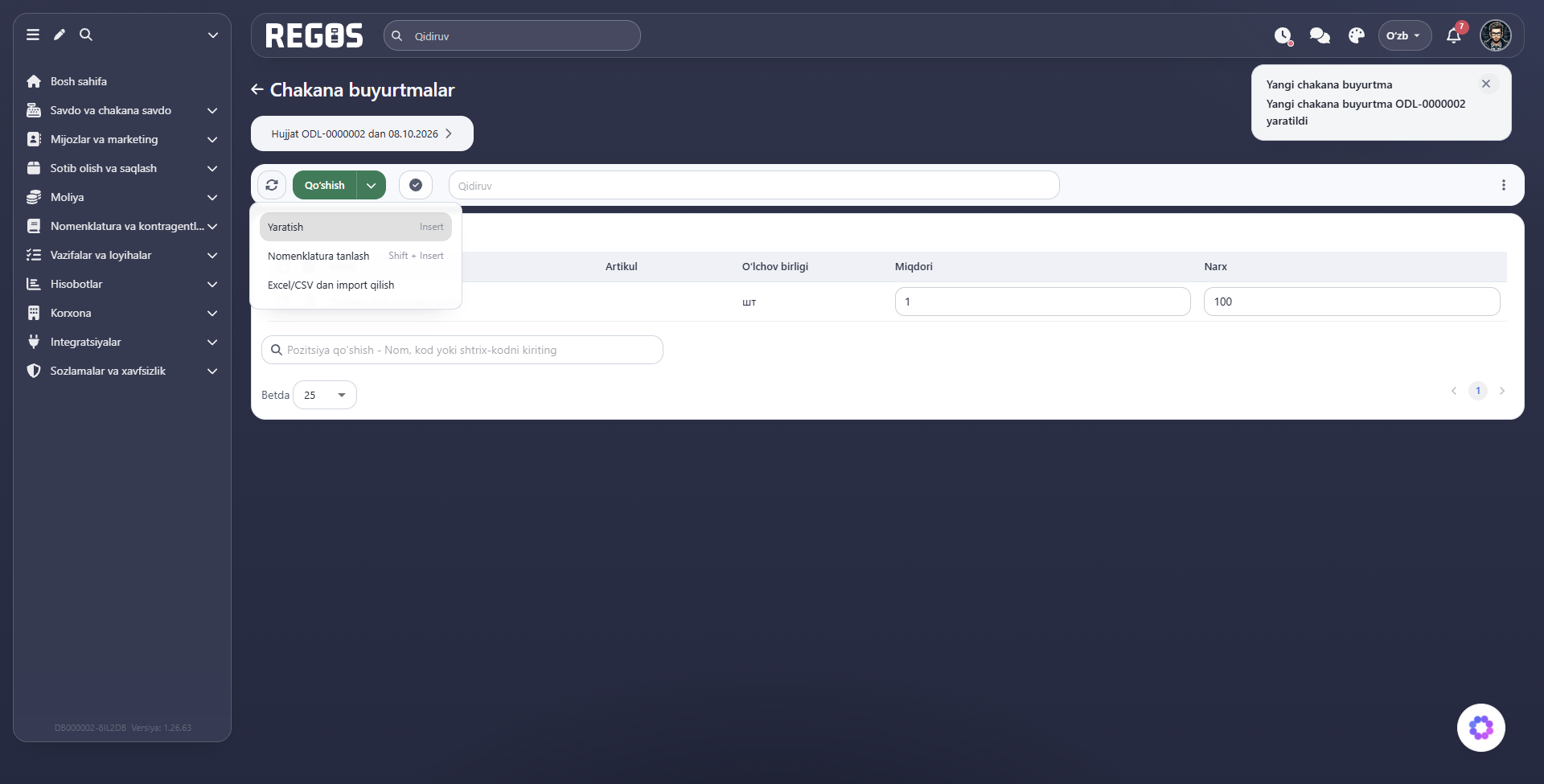Toggle the hamburger menu in the sidebar
Image resolution: width=1544 pixels, height=784 pixels.
click(x=33, y=35)
